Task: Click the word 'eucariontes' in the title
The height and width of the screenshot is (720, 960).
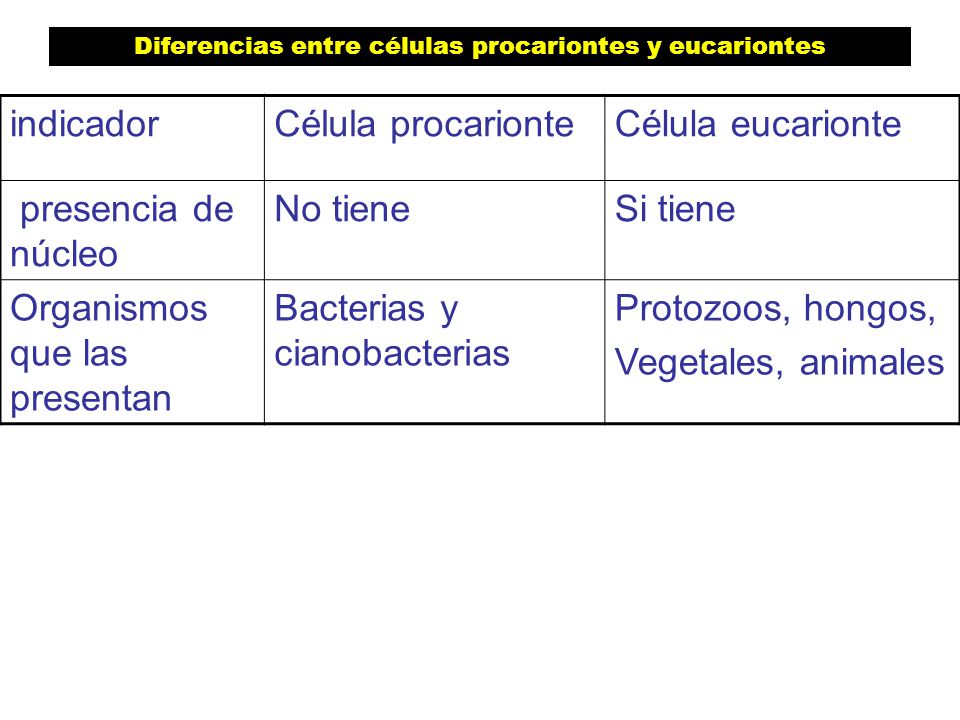Action: click(x=747, y=46)
